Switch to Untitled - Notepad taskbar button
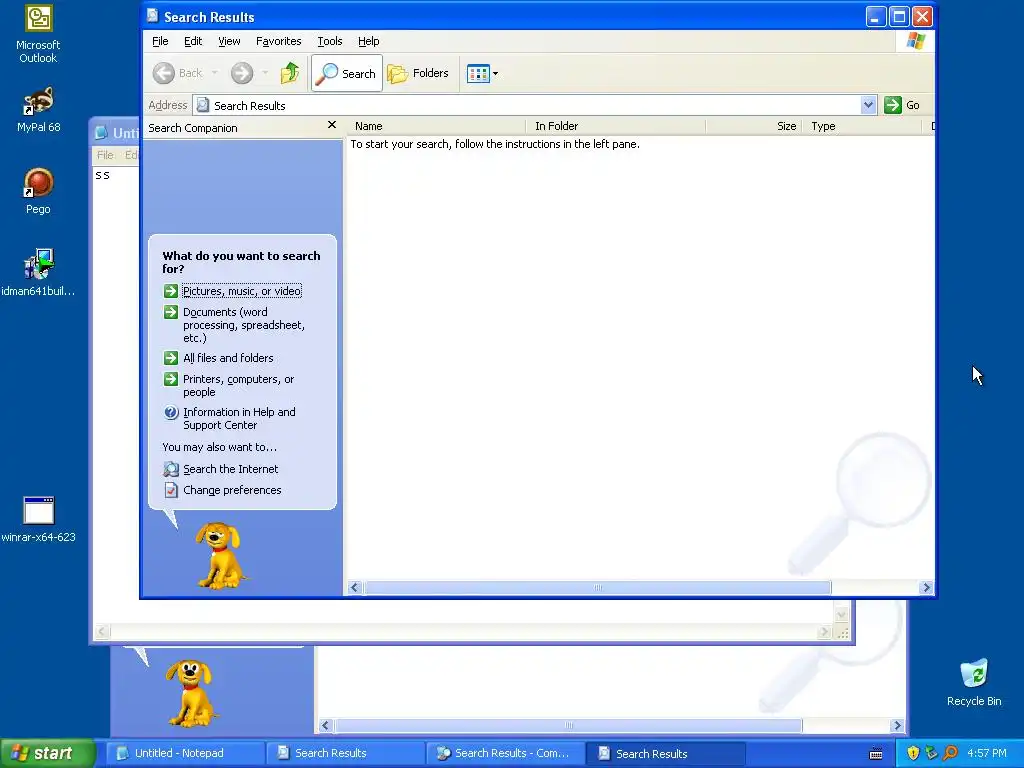 185,753
